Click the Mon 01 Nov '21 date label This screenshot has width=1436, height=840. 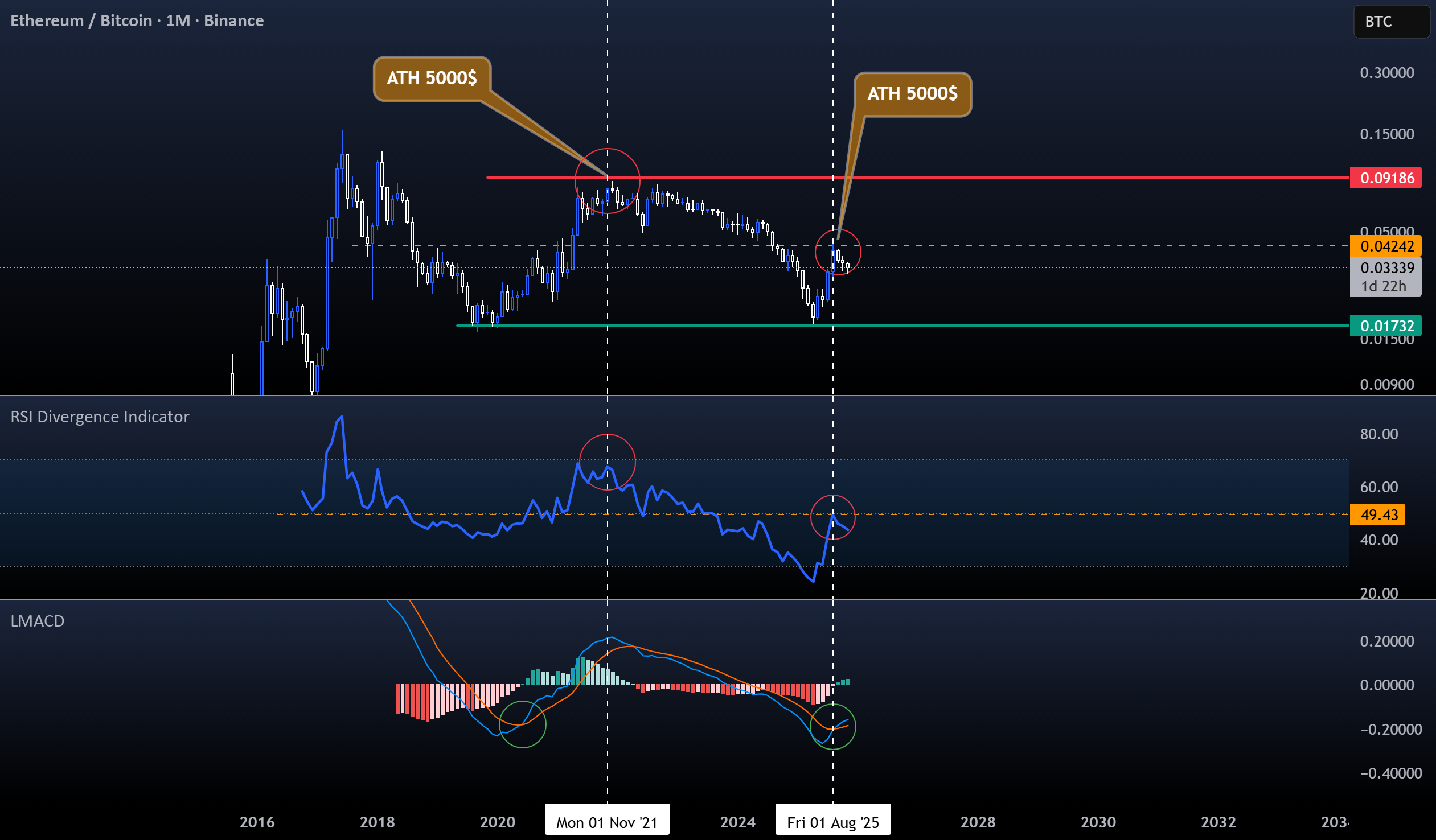(607, 822)
